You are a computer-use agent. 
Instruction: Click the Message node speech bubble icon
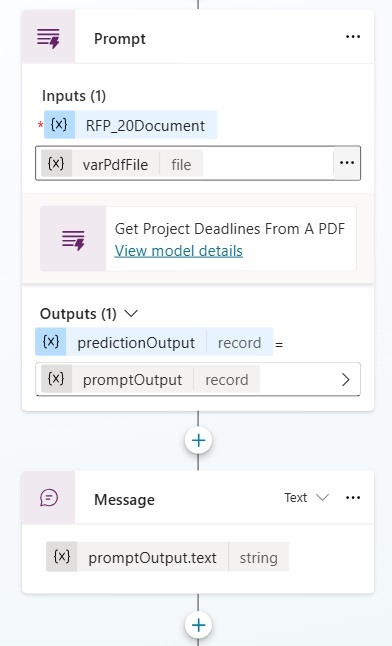[x=49, y=498]
